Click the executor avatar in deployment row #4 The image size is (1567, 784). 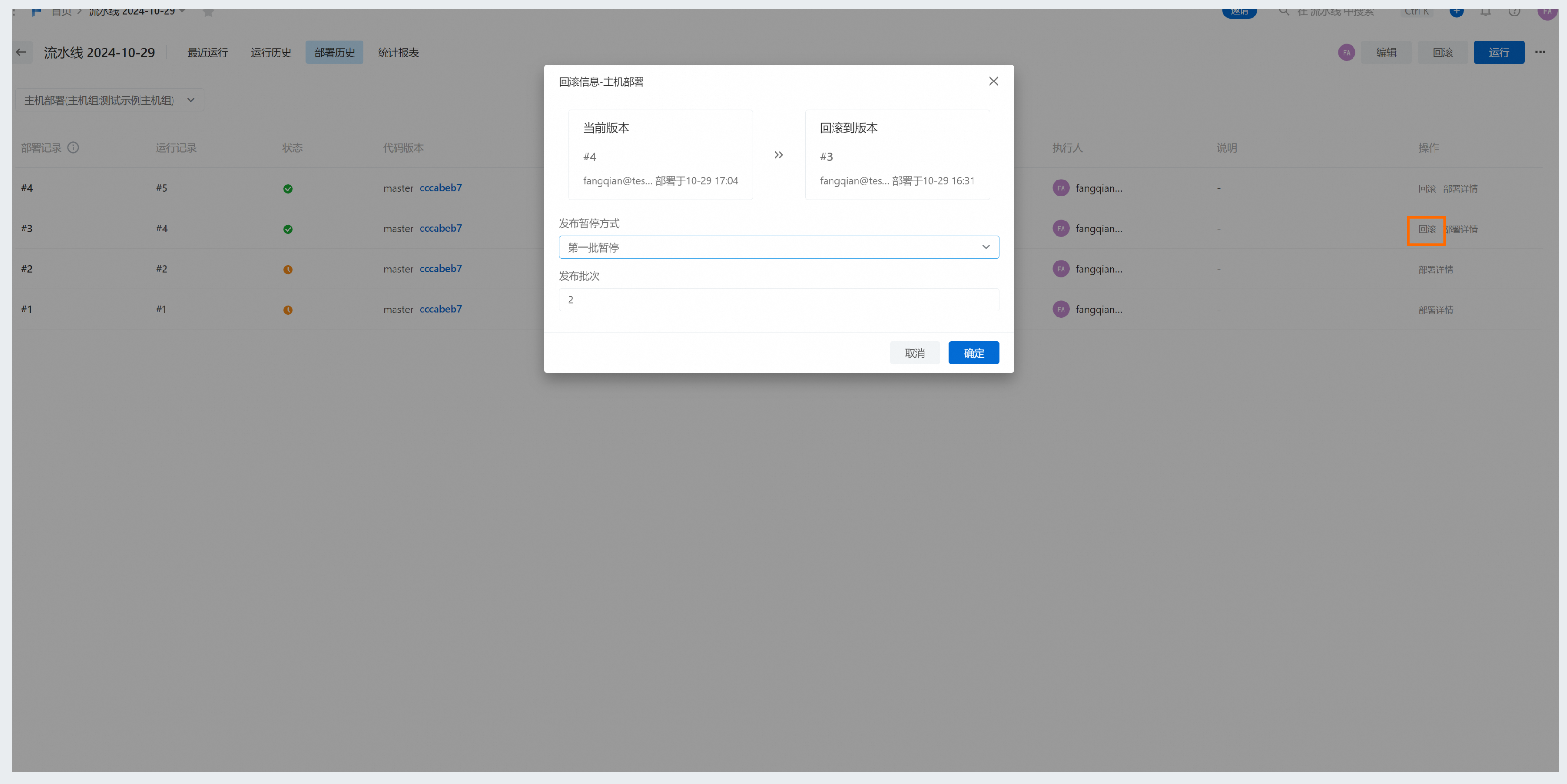1061,188
